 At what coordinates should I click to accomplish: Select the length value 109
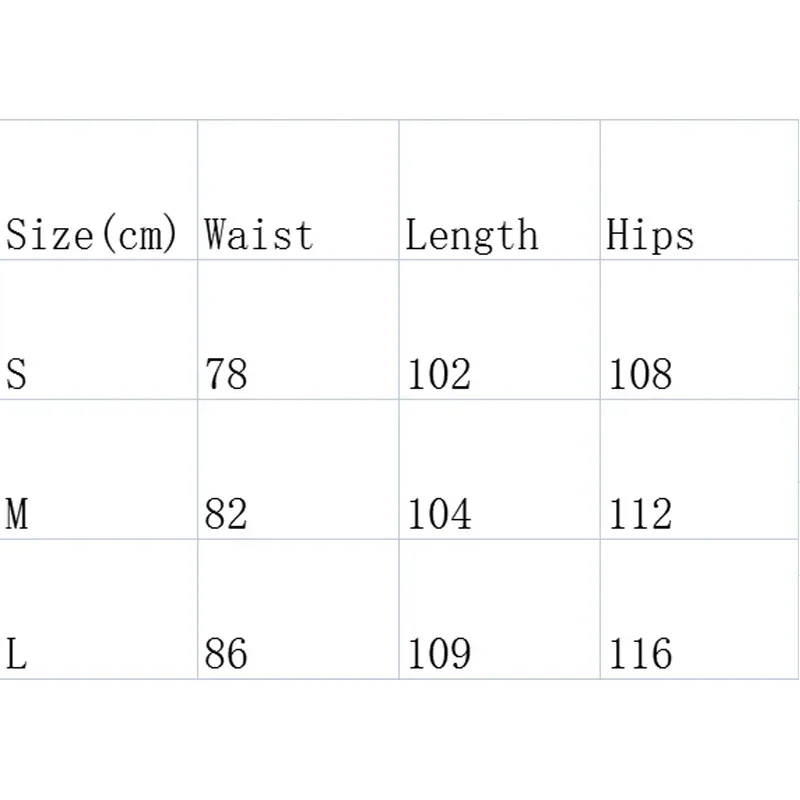coord(439,655)
